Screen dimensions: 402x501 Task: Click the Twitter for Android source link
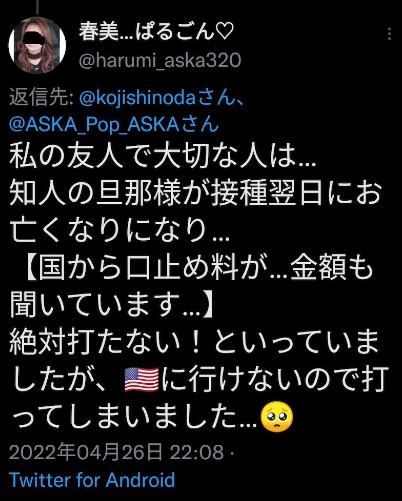click(92, 480)
